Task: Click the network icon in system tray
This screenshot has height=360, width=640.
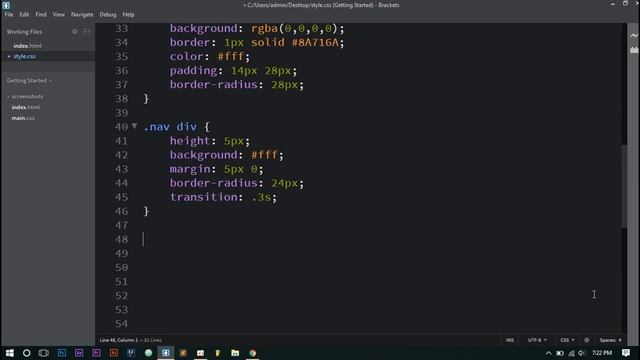Action: click(x=571, y=353)
